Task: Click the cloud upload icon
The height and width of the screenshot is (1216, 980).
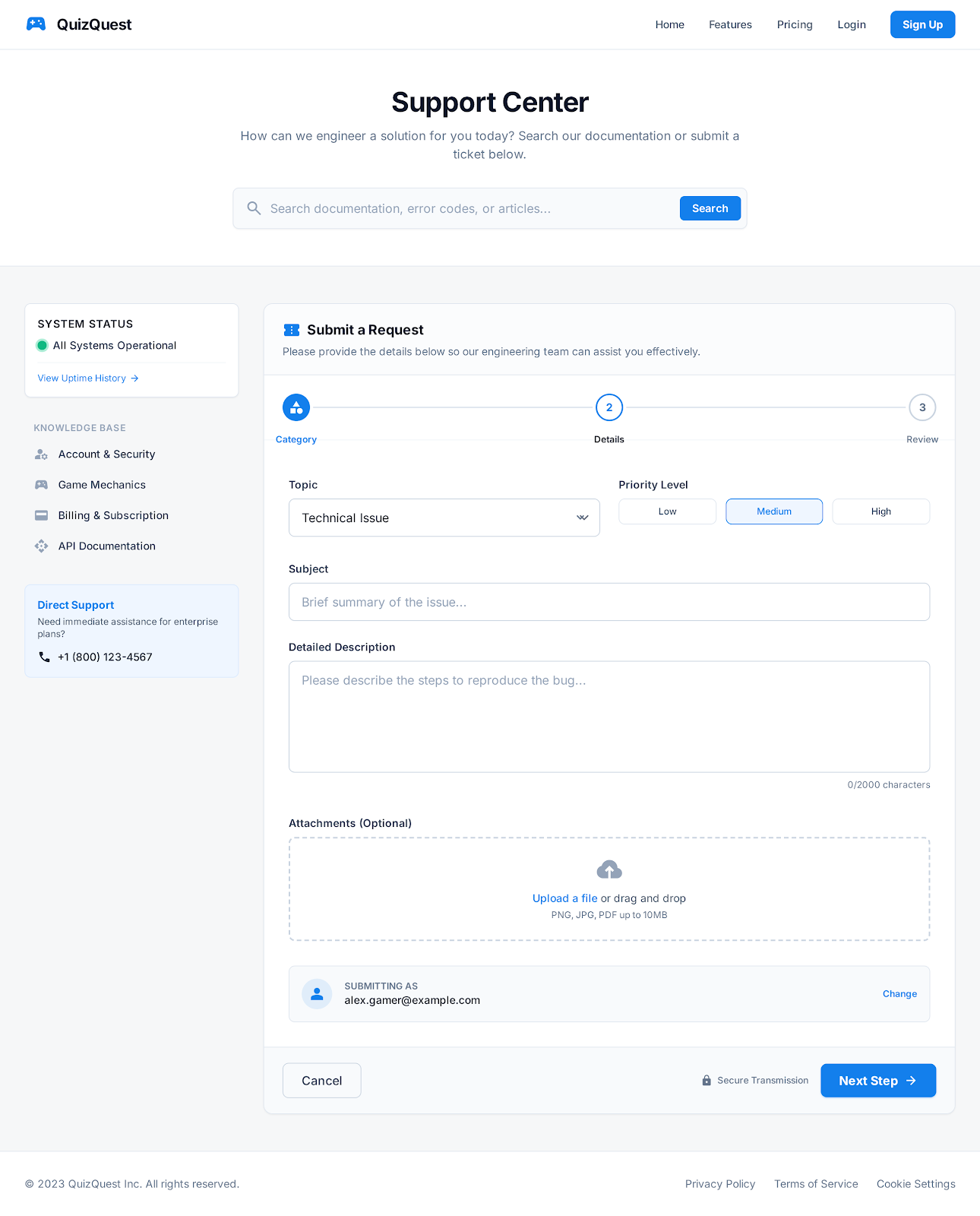Action: 609,869
